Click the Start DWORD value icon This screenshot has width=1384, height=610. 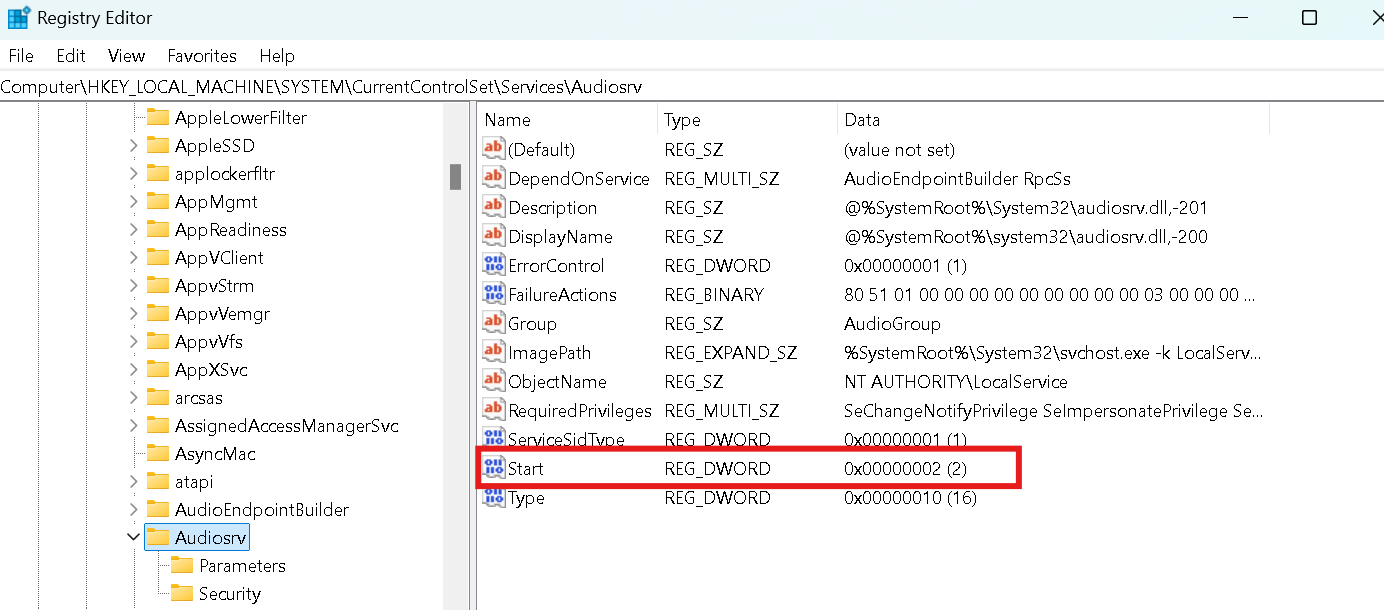point(494,468)
